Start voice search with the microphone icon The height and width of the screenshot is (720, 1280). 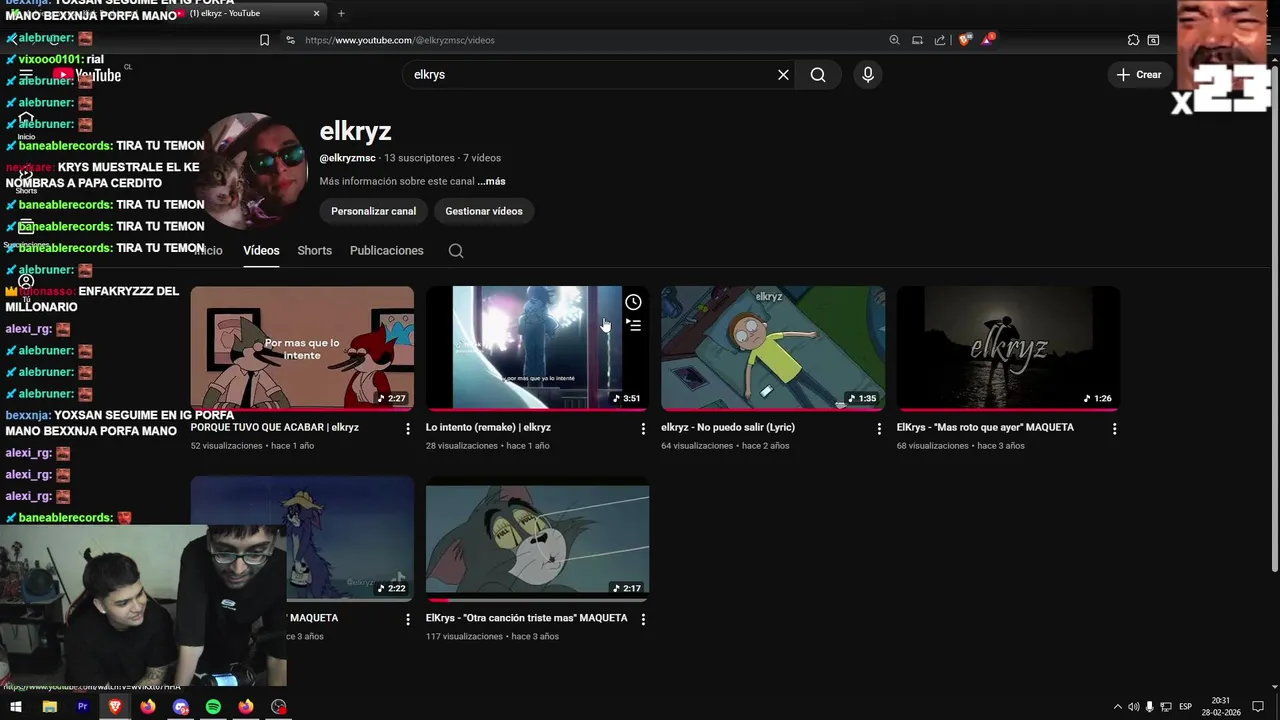pos(868,75)
